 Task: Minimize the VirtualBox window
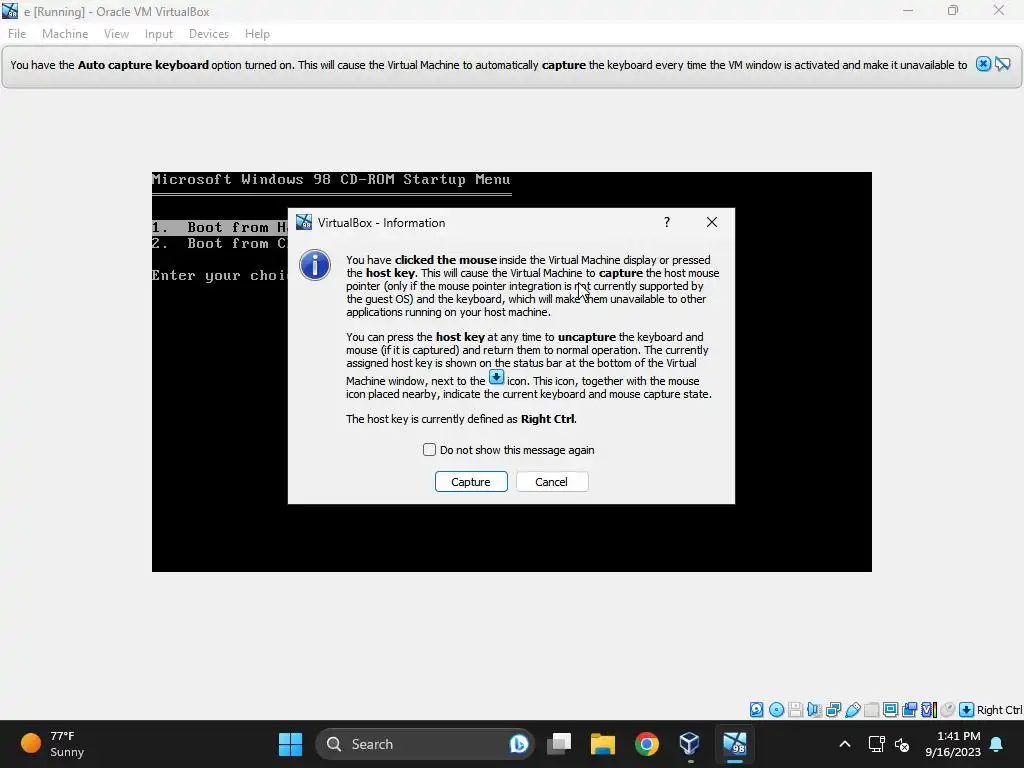pos(908,11)
